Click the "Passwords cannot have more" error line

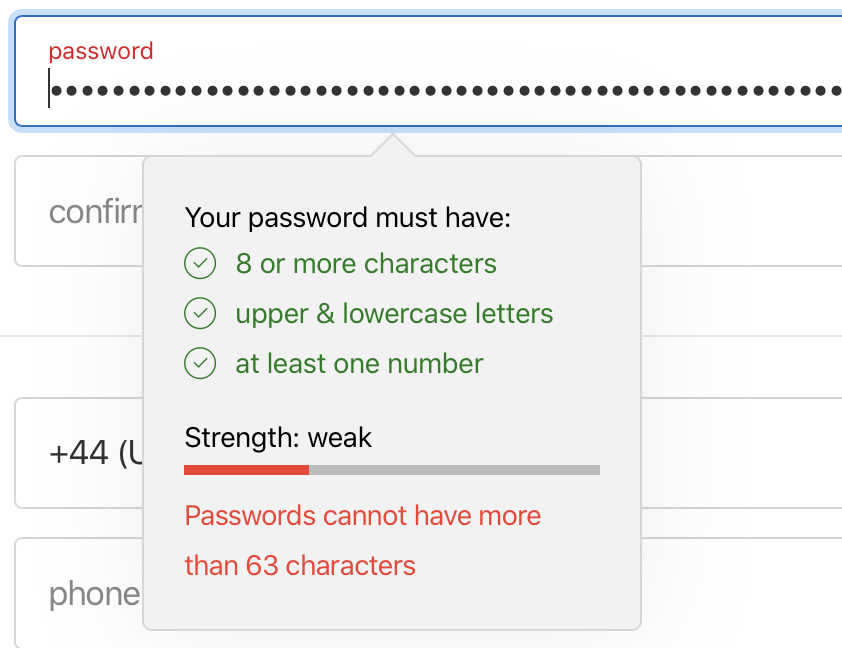pyautogui.click(x=363, y=516)
